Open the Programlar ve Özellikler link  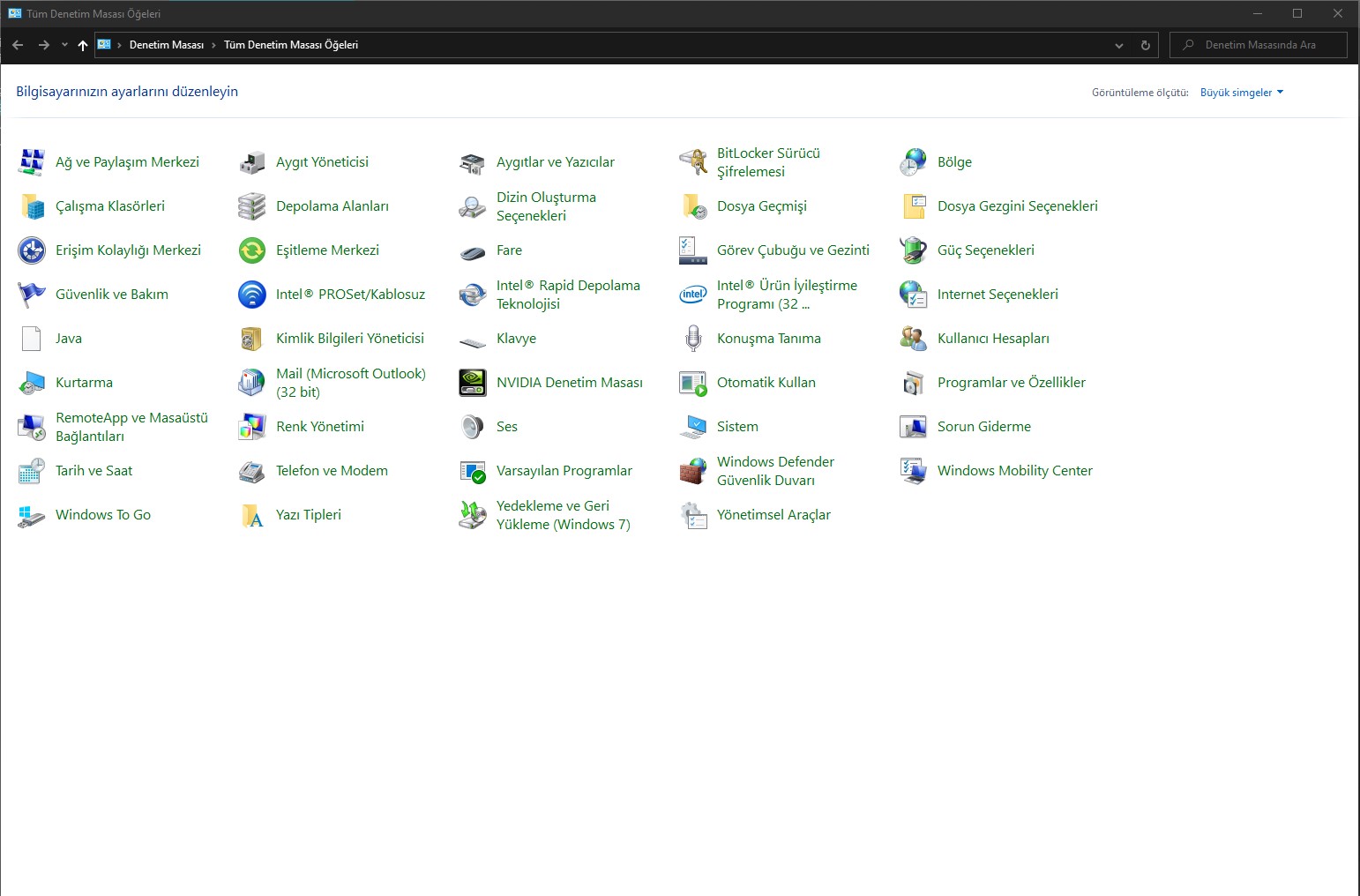coord(1011,383)
